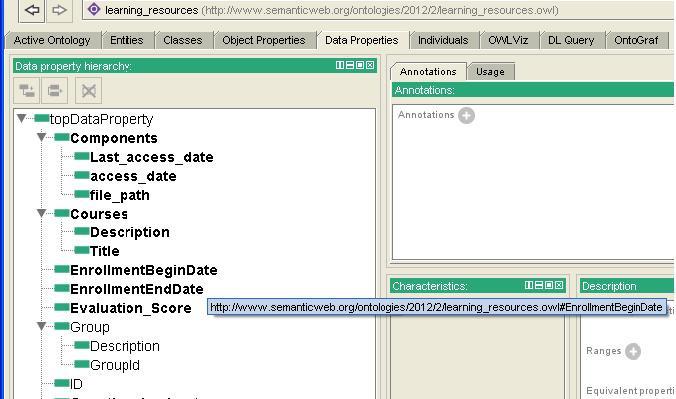Select topDataProperty in hierarchy
Viewport: 676px width, 399px height.
click(101, 119)
